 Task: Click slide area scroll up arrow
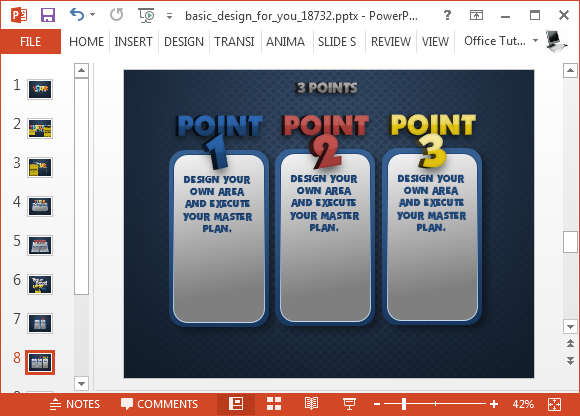(x=570, y=70)
